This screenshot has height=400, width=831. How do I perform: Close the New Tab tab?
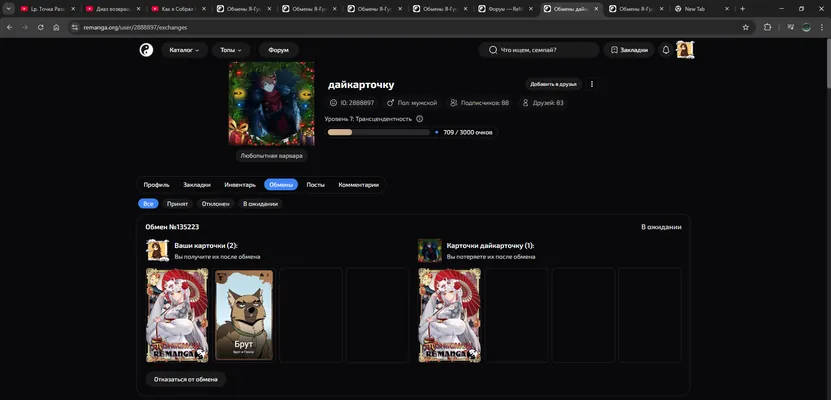click(727, 9)
